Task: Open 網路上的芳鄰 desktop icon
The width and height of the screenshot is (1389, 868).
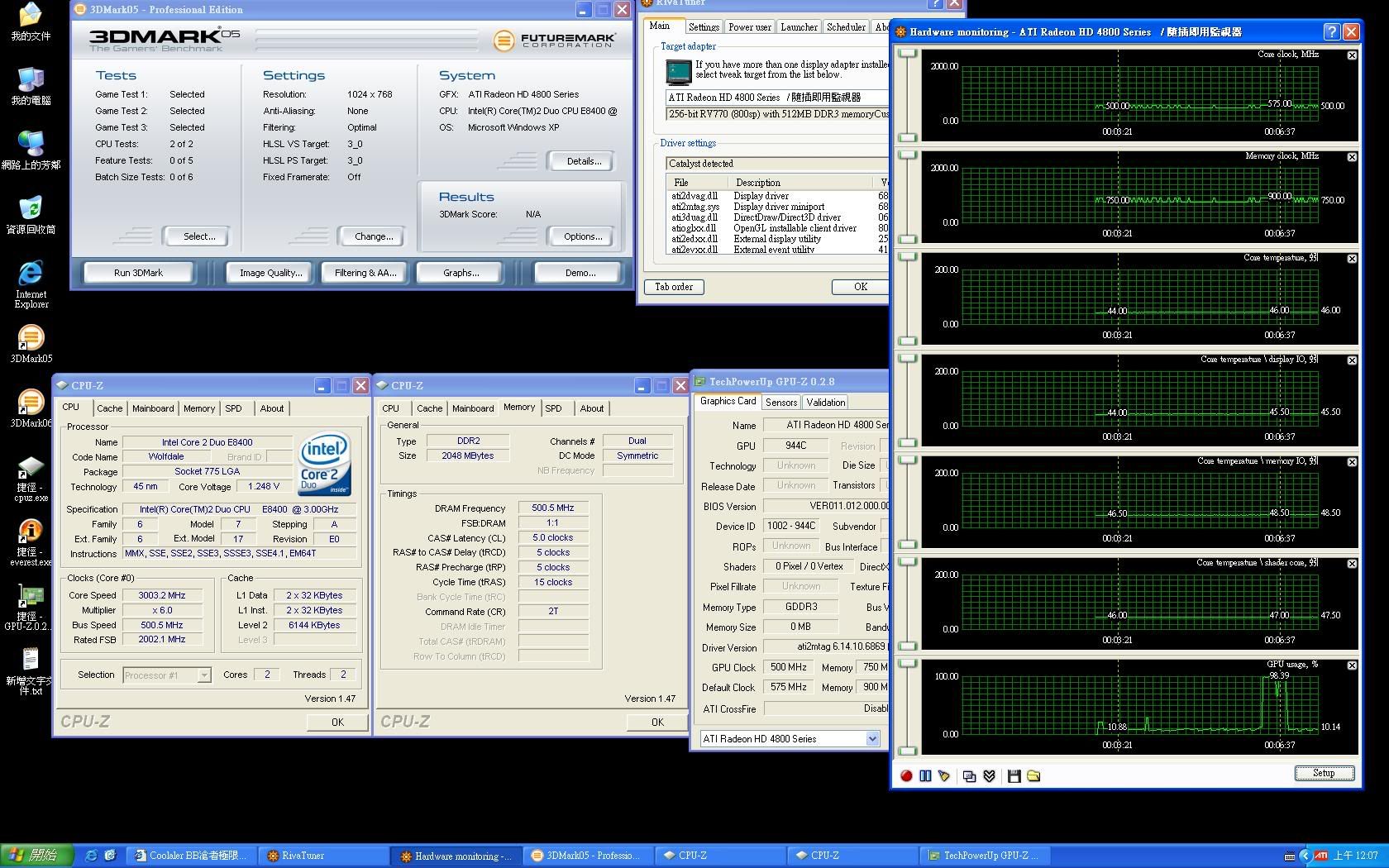Action: point(31,150)
